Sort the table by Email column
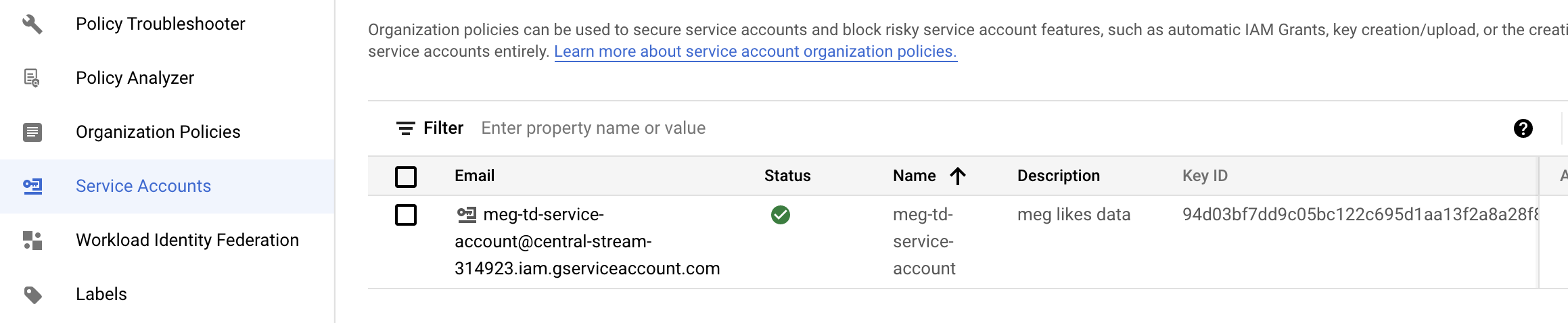Viewport: 1568px width, 323px height. click(x=474, y=176)
